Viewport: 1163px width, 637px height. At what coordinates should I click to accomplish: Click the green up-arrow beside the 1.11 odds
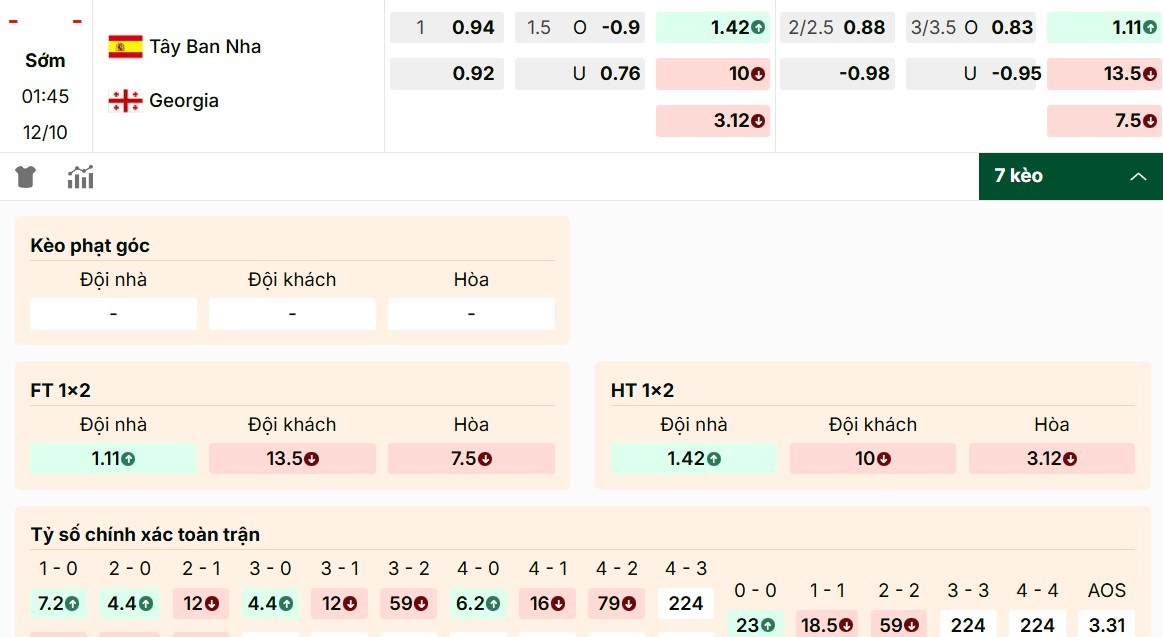click(1151, 27)
